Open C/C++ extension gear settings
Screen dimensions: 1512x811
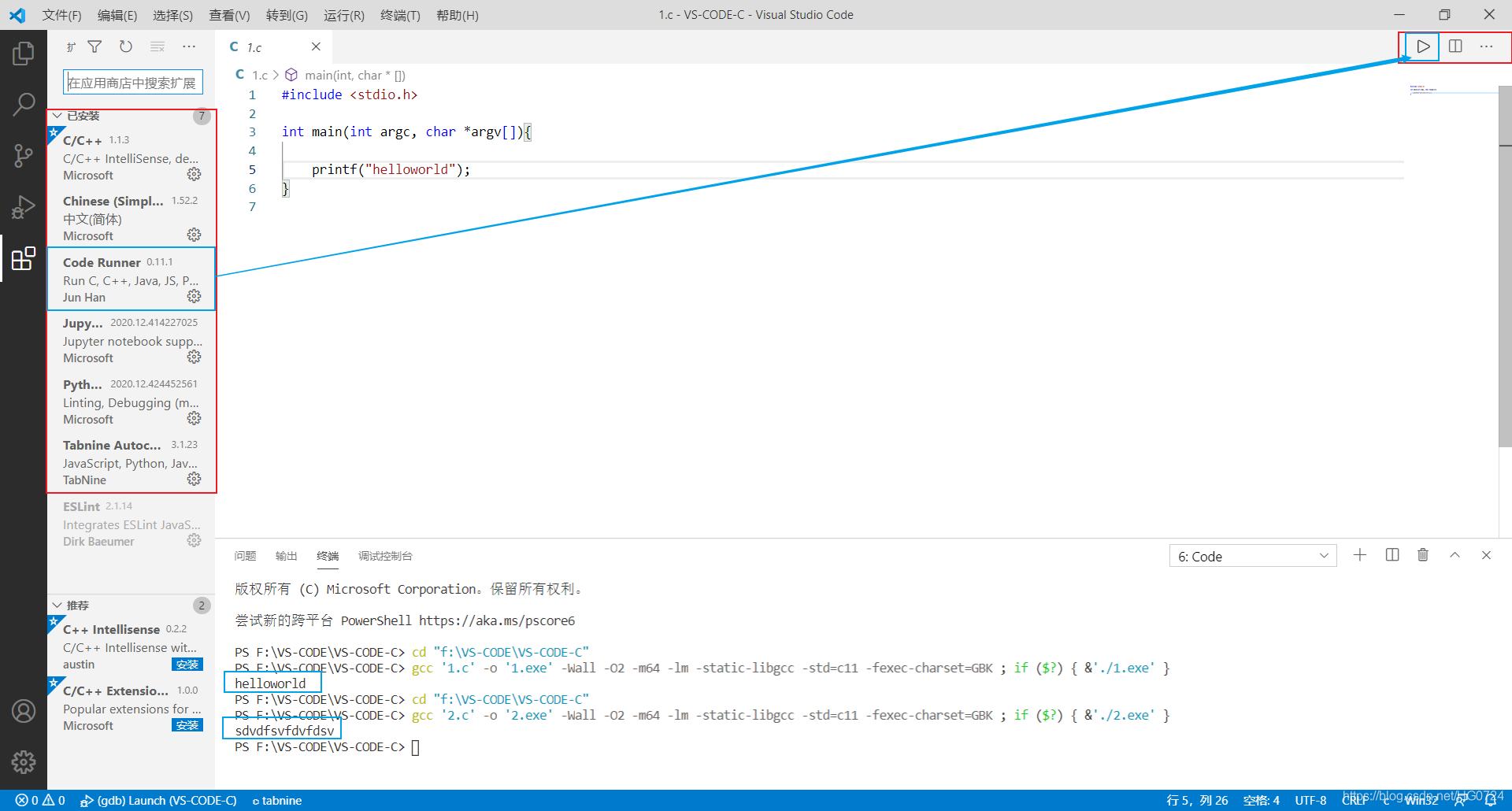tap(194, 174)
